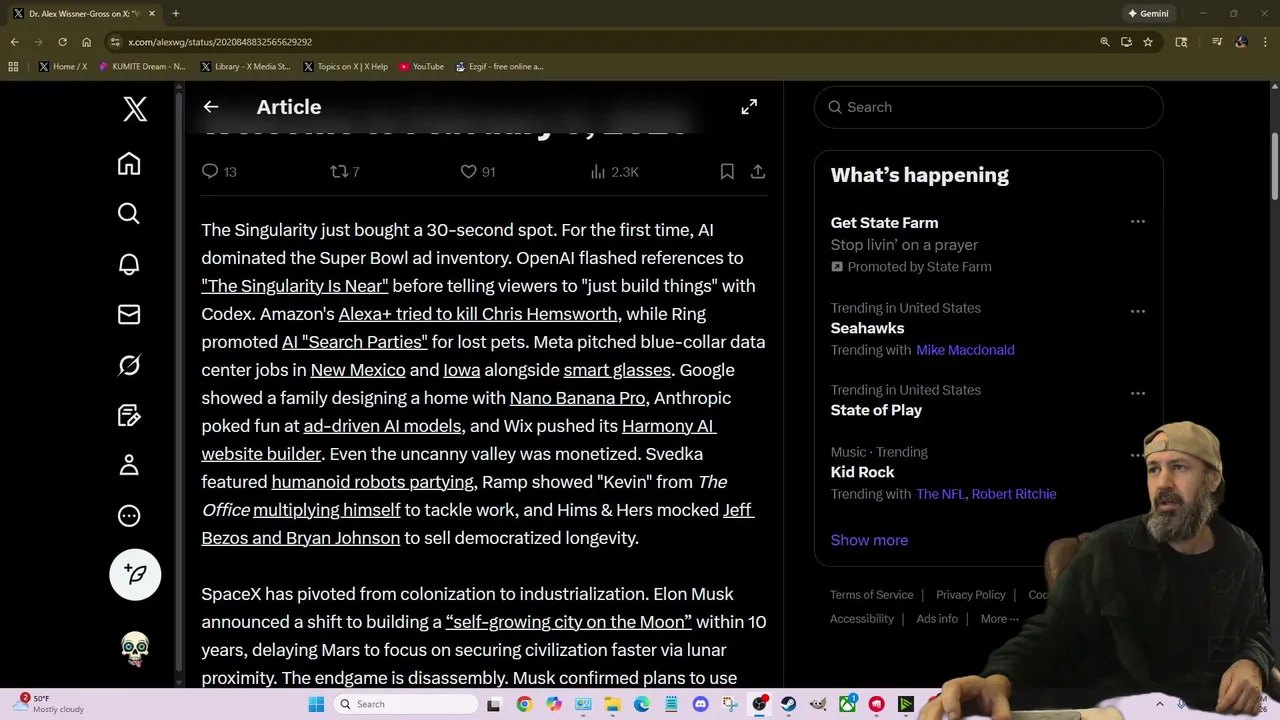Open the YouTube bookmark

point(422,67)
